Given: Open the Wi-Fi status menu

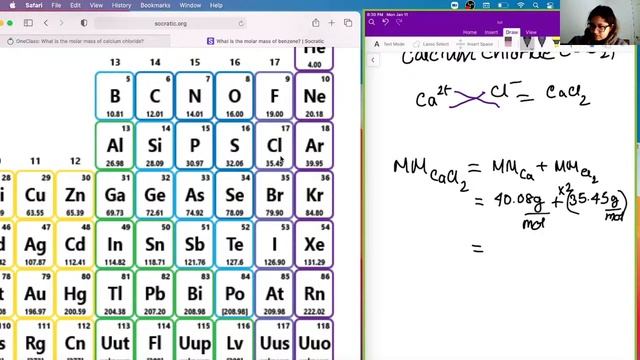Looking at the screenshot, I should pyautogui.click(x=520, y=5).
